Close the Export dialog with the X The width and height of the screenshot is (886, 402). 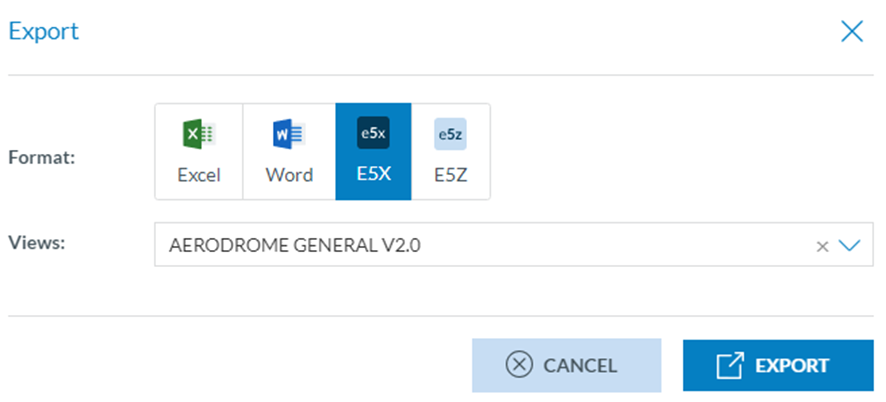pos(852,31)
